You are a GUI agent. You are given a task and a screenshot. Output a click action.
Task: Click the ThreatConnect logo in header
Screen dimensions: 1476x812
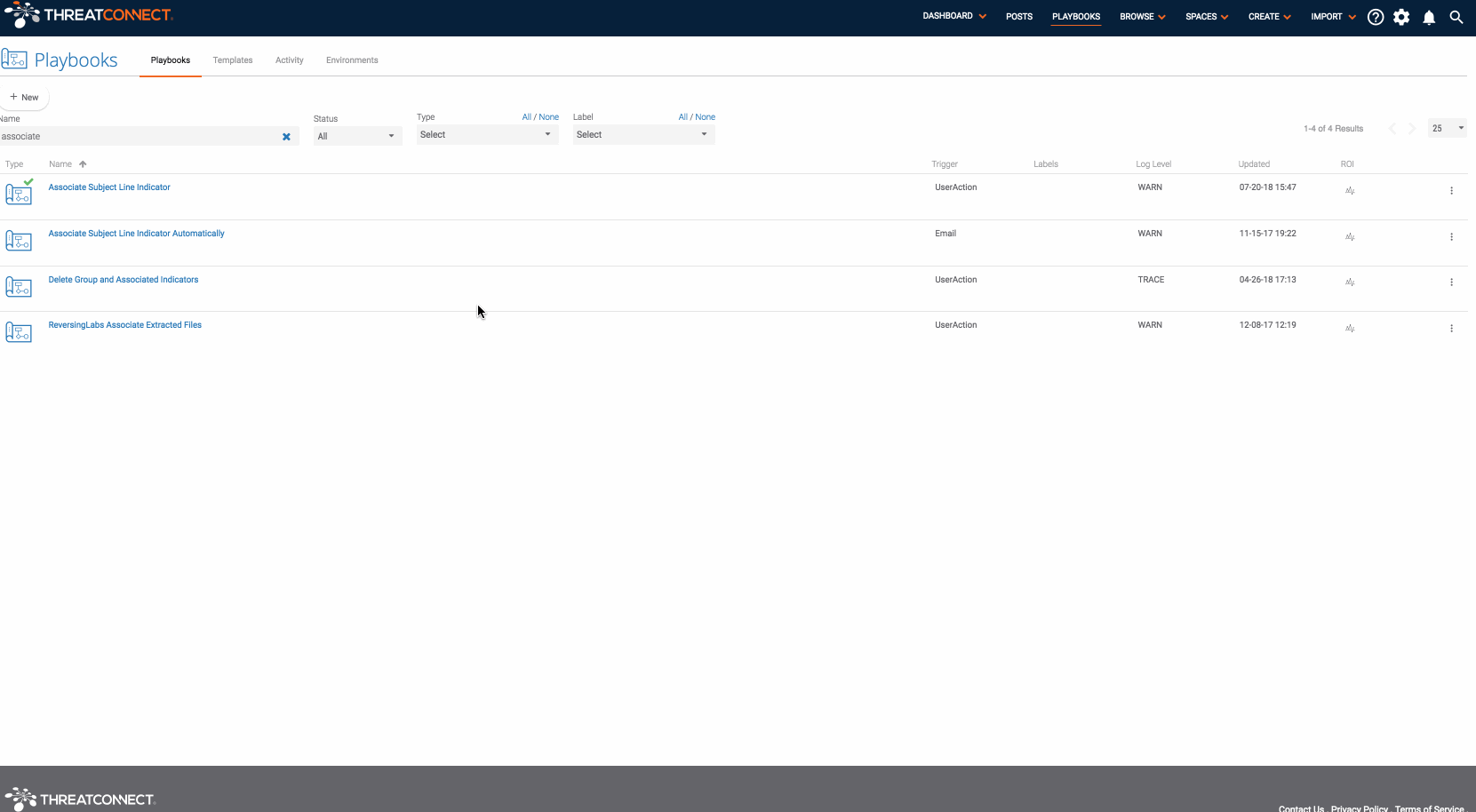[x=88, y=15]
